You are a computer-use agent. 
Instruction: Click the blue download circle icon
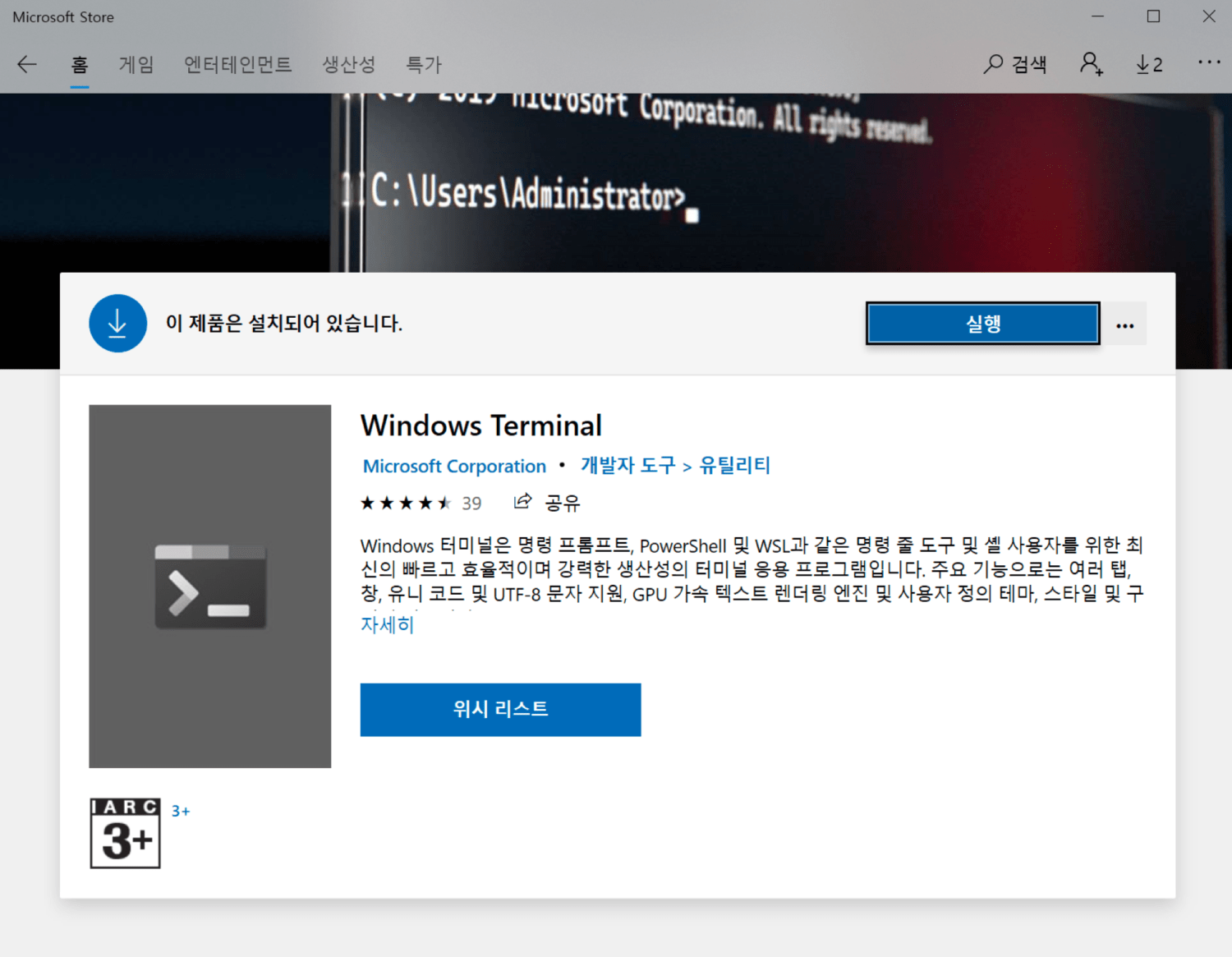coord(118,324)
